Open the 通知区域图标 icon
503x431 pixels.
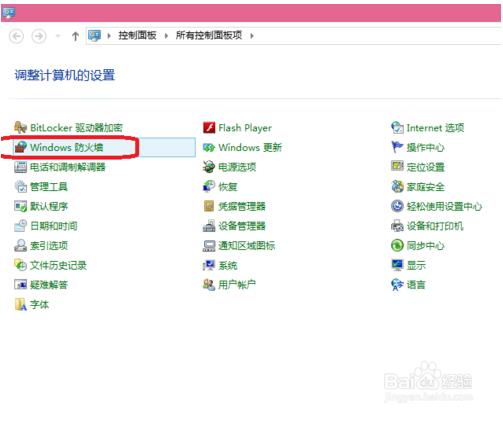(x=209, y=245)
